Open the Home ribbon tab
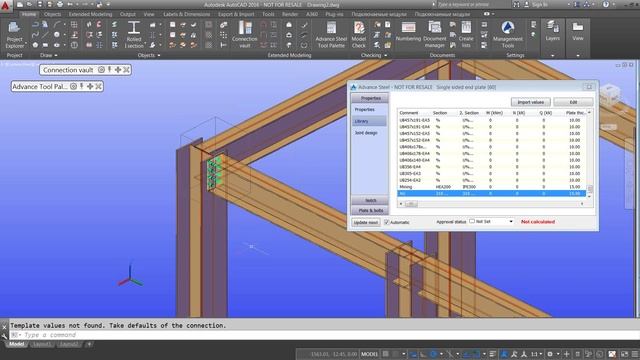 click(x=29, y=14)
